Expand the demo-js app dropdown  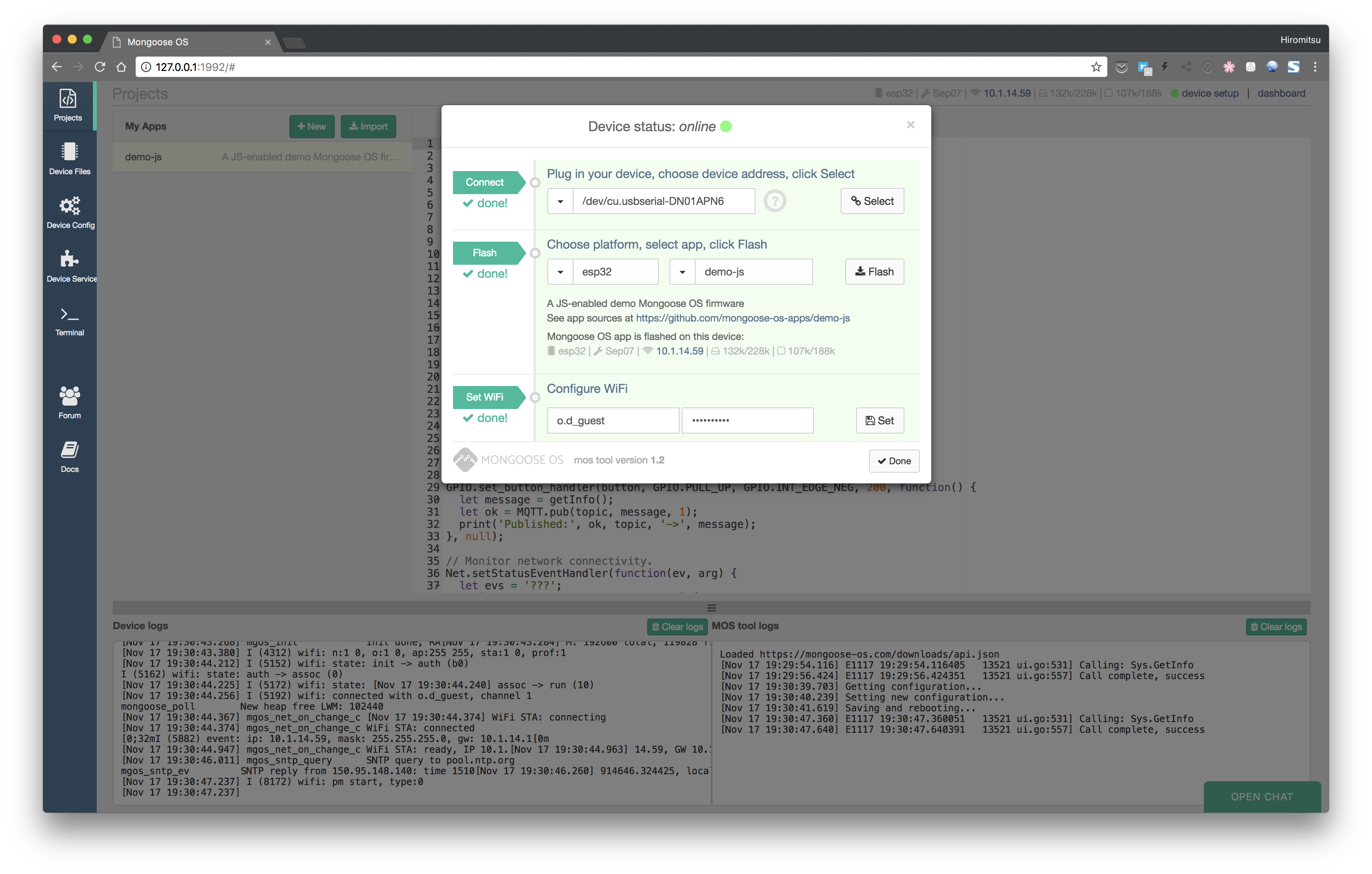click(682, 272)
